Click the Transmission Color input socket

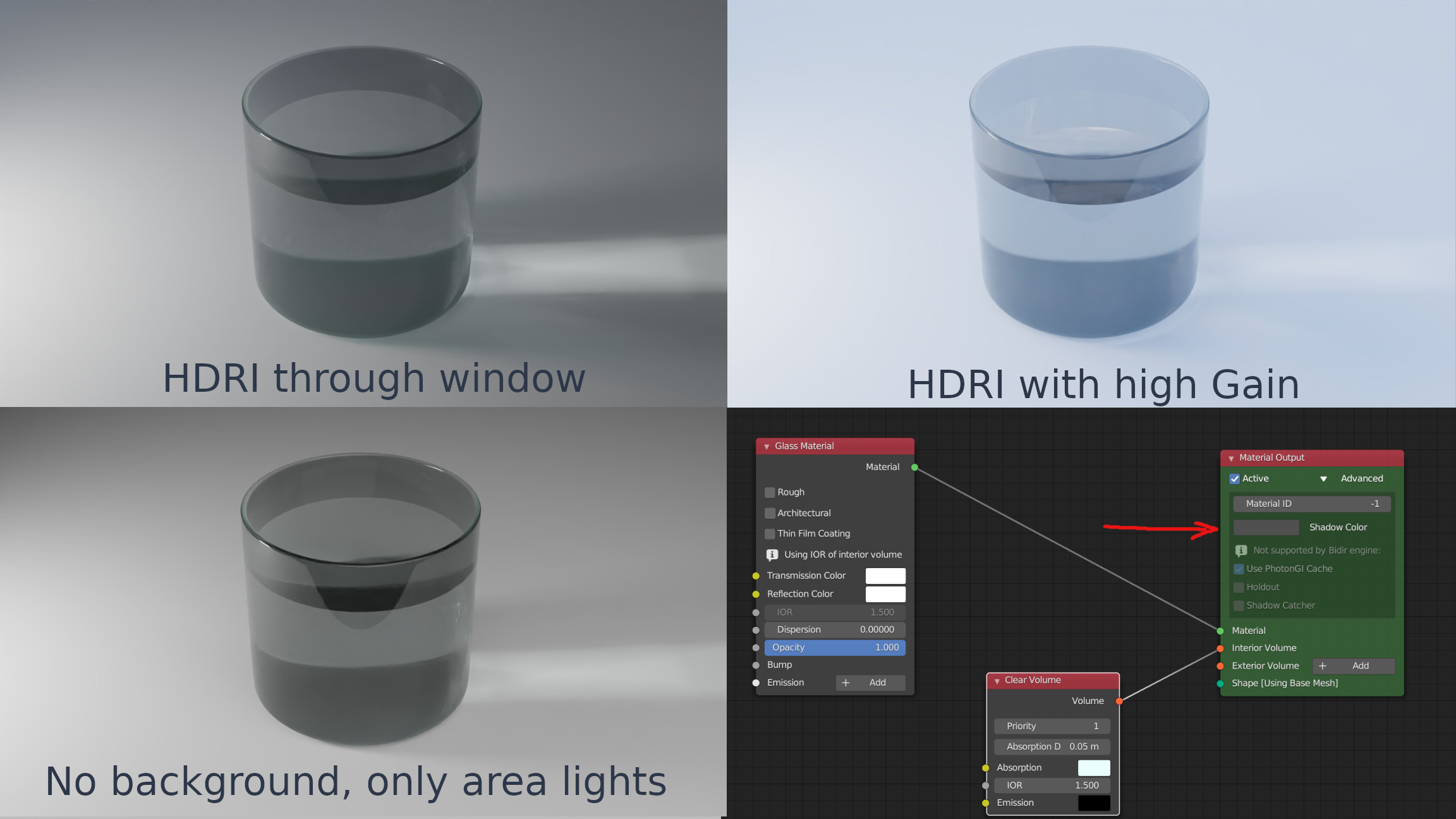point(756,576)
